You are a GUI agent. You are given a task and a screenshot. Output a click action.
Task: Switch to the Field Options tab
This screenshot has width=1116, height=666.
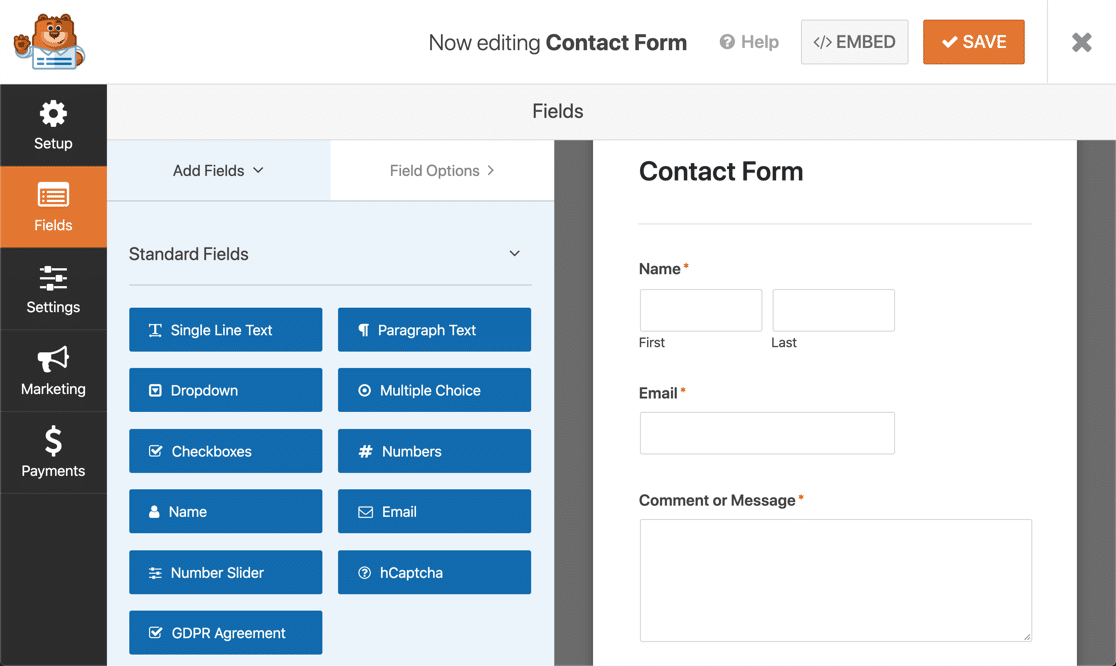(441, 170)
